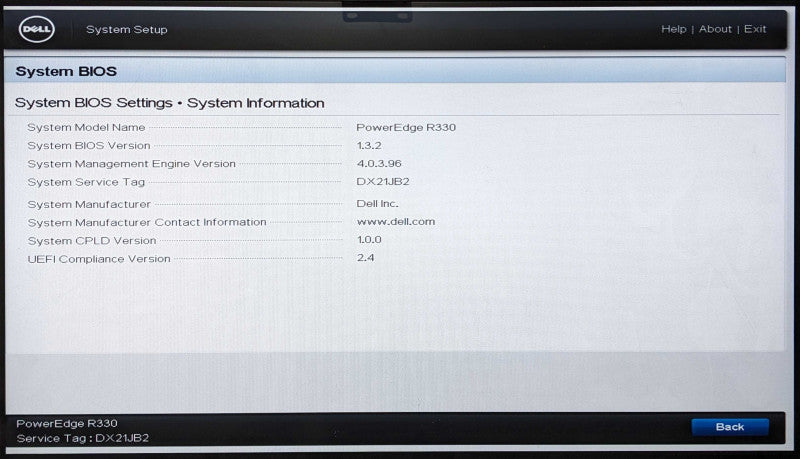Image resolution: width=800 pixels, height=459 pixels.
Task: Select the UEFI Compliance Version label
Action: [x=99, y=259]
